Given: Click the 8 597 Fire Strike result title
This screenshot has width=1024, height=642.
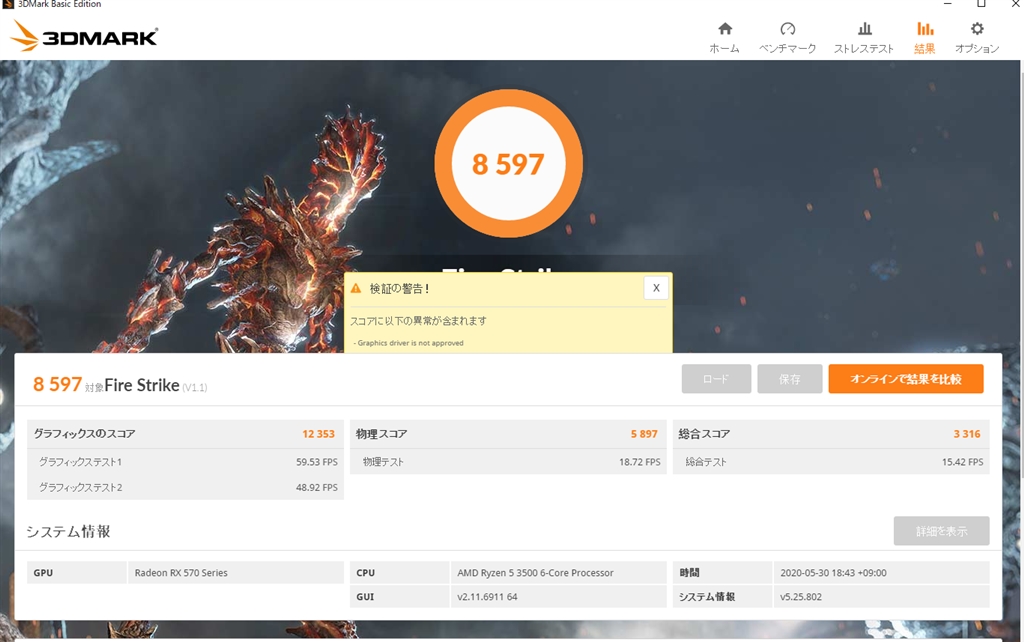Looking at the screenshot, I should click(x=120, y=385).
